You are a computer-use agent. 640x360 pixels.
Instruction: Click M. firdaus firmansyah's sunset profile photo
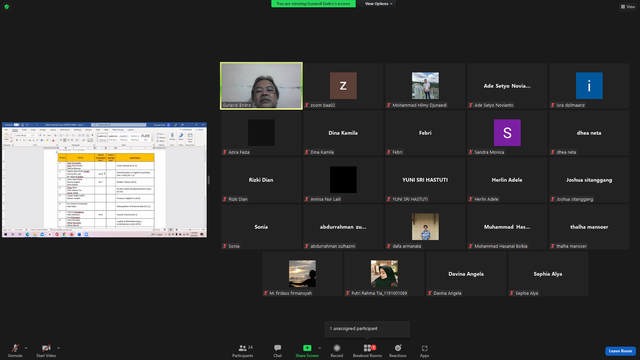302,273
